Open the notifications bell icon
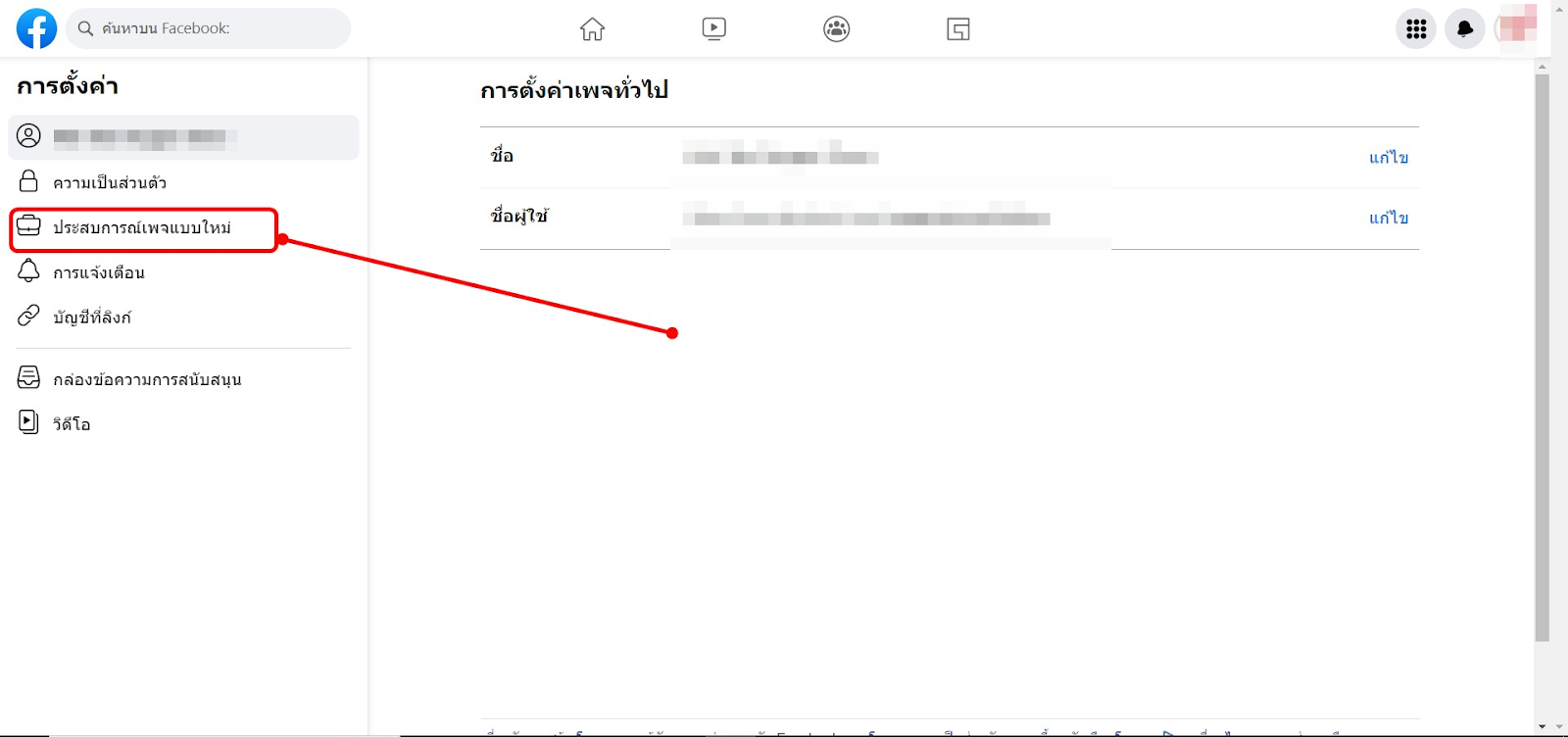The width and height of the screenshot is (1568, 737). point(1465,28)
